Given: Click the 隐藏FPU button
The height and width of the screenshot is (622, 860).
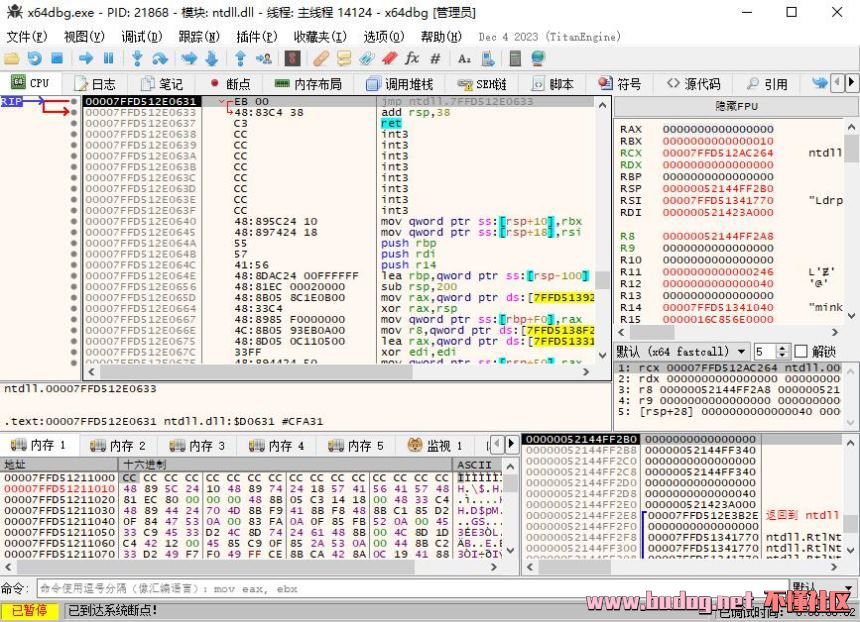Looking at the screenshot, I should tap(737, 106).
